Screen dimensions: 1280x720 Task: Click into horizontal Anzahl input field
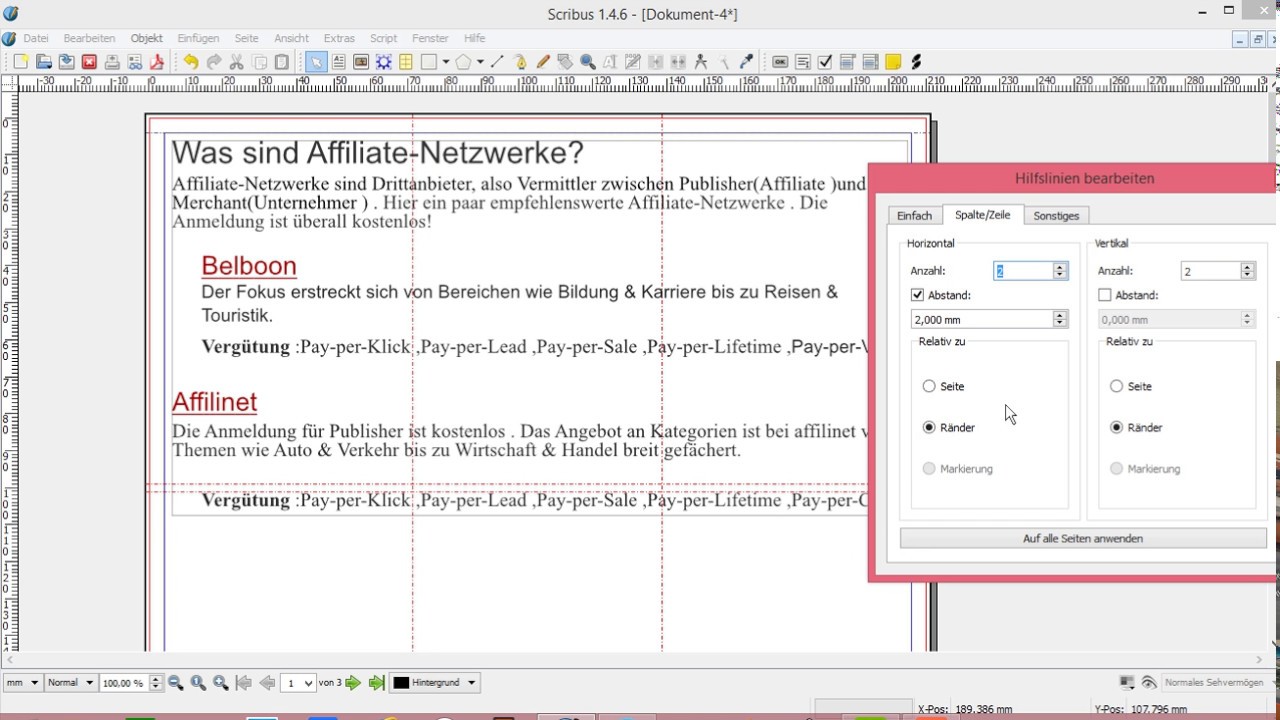(1023, 271)
